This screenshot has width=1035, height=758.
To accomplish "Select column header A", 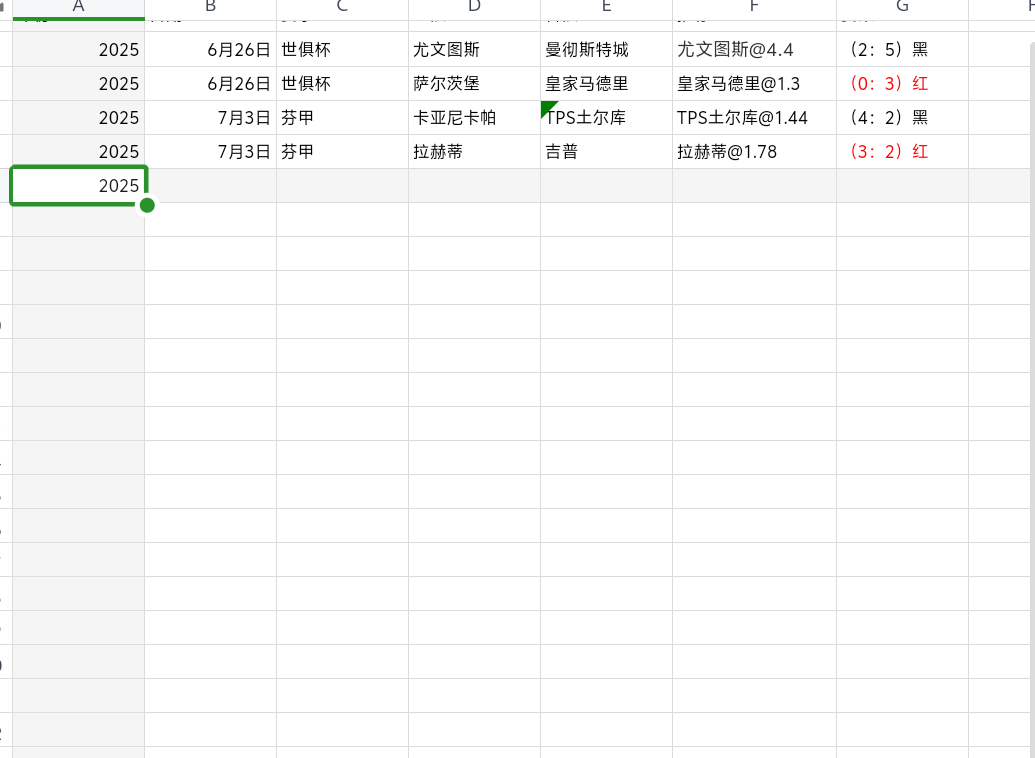I will [78, 7].
